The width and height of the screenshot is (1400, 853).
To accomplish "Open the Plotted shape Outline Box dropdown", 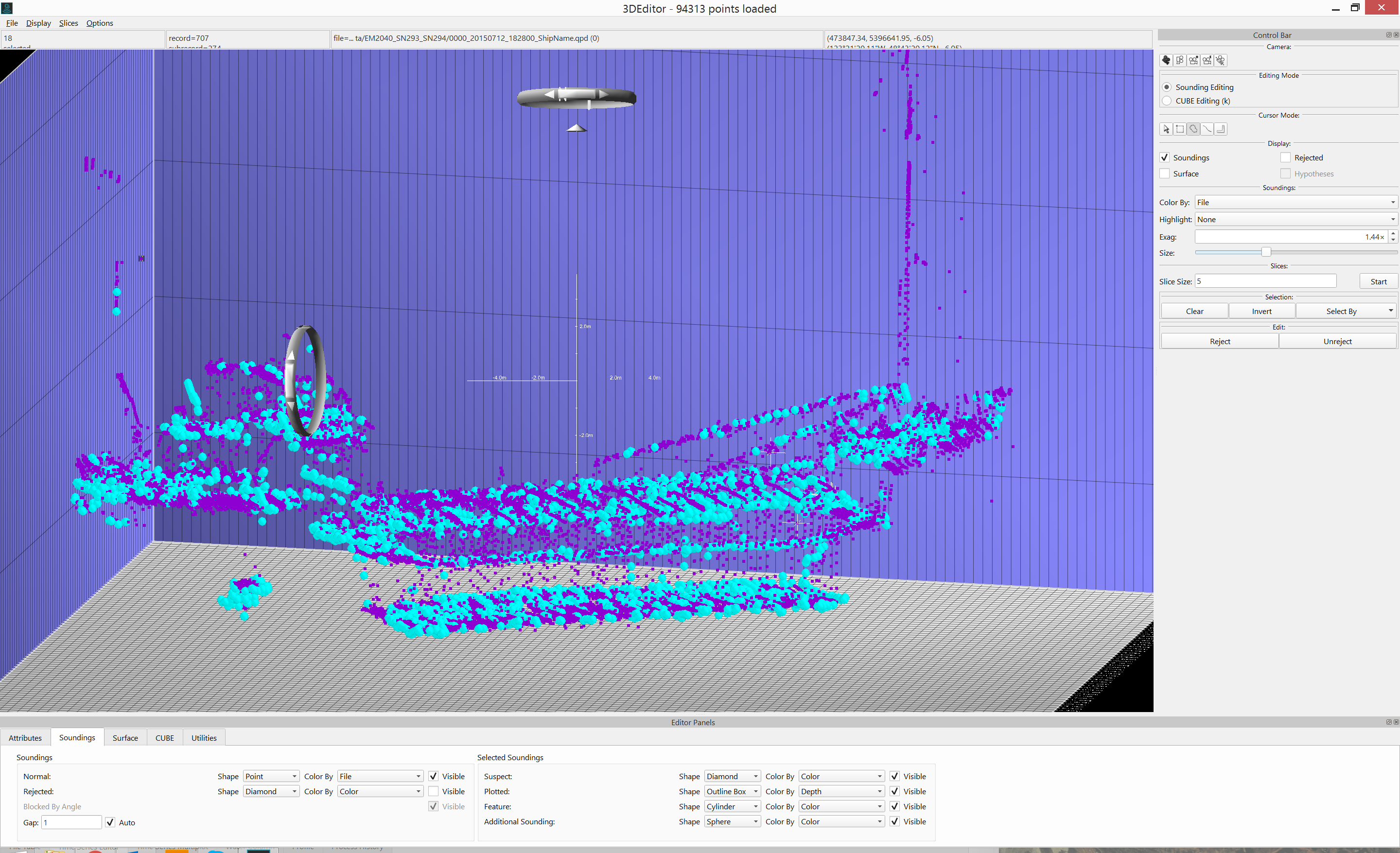I will [x=732, y=791].
